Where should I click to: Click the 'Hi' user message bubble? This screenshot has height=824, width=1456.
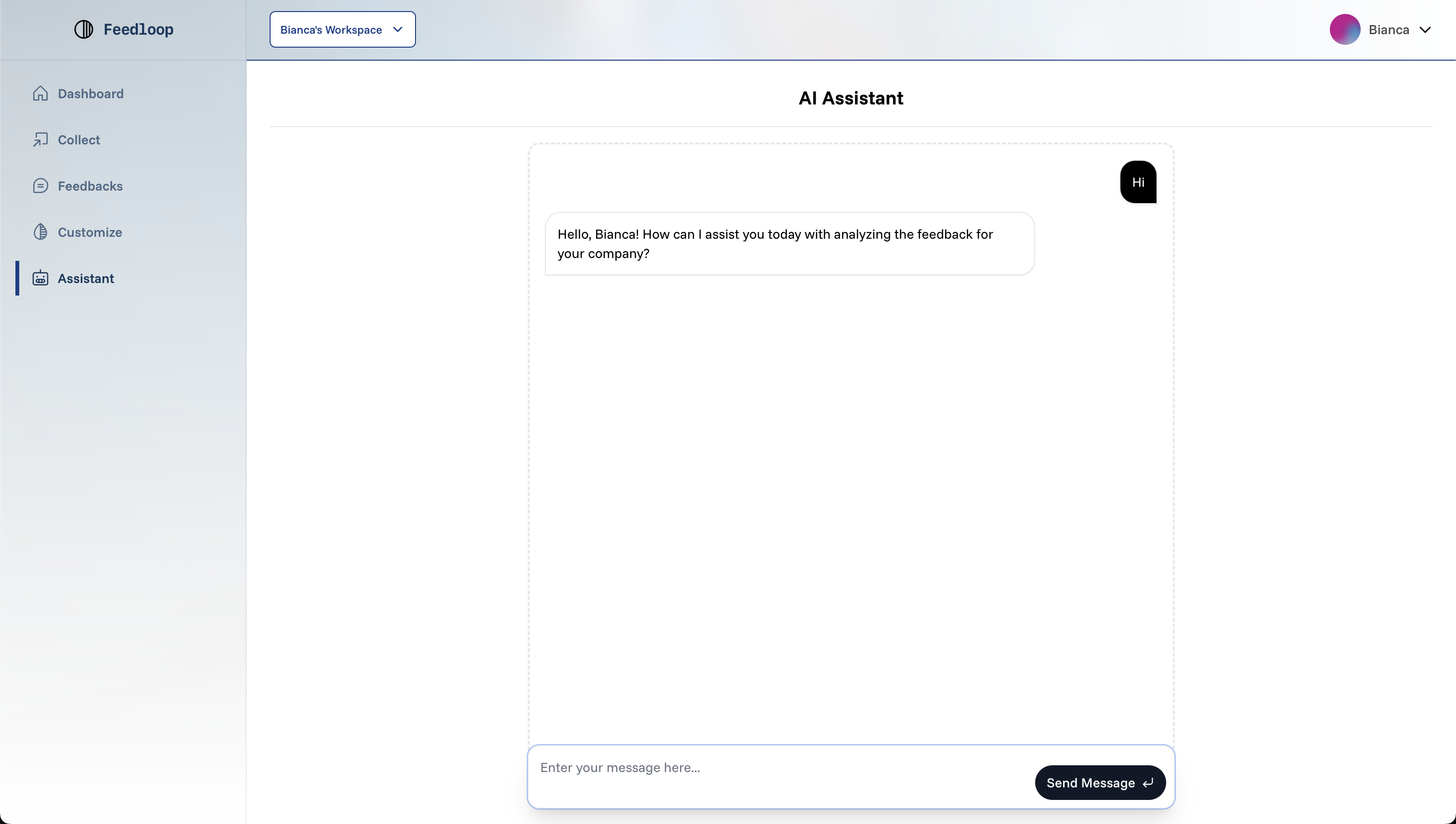(x=1138, y=182)
